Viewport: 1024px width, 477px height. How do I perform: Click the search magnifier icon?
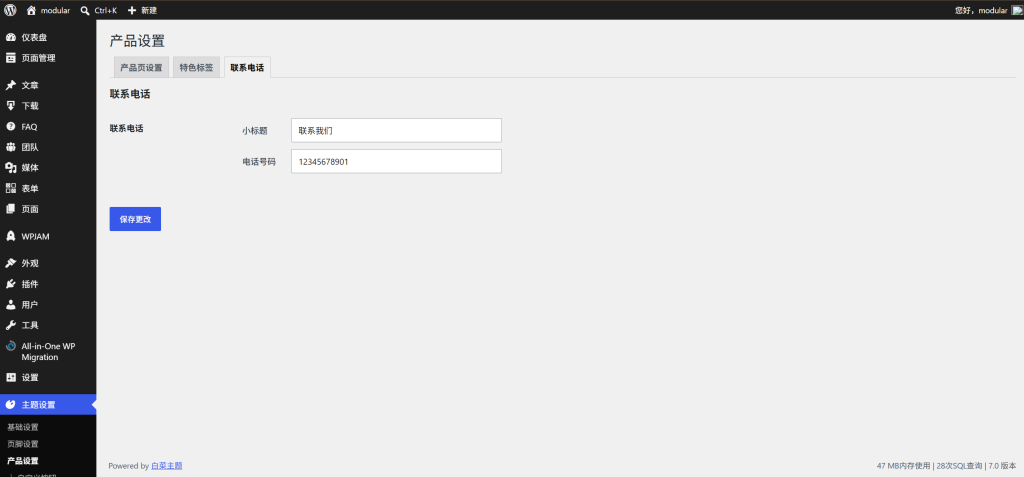tap(84, 10)
